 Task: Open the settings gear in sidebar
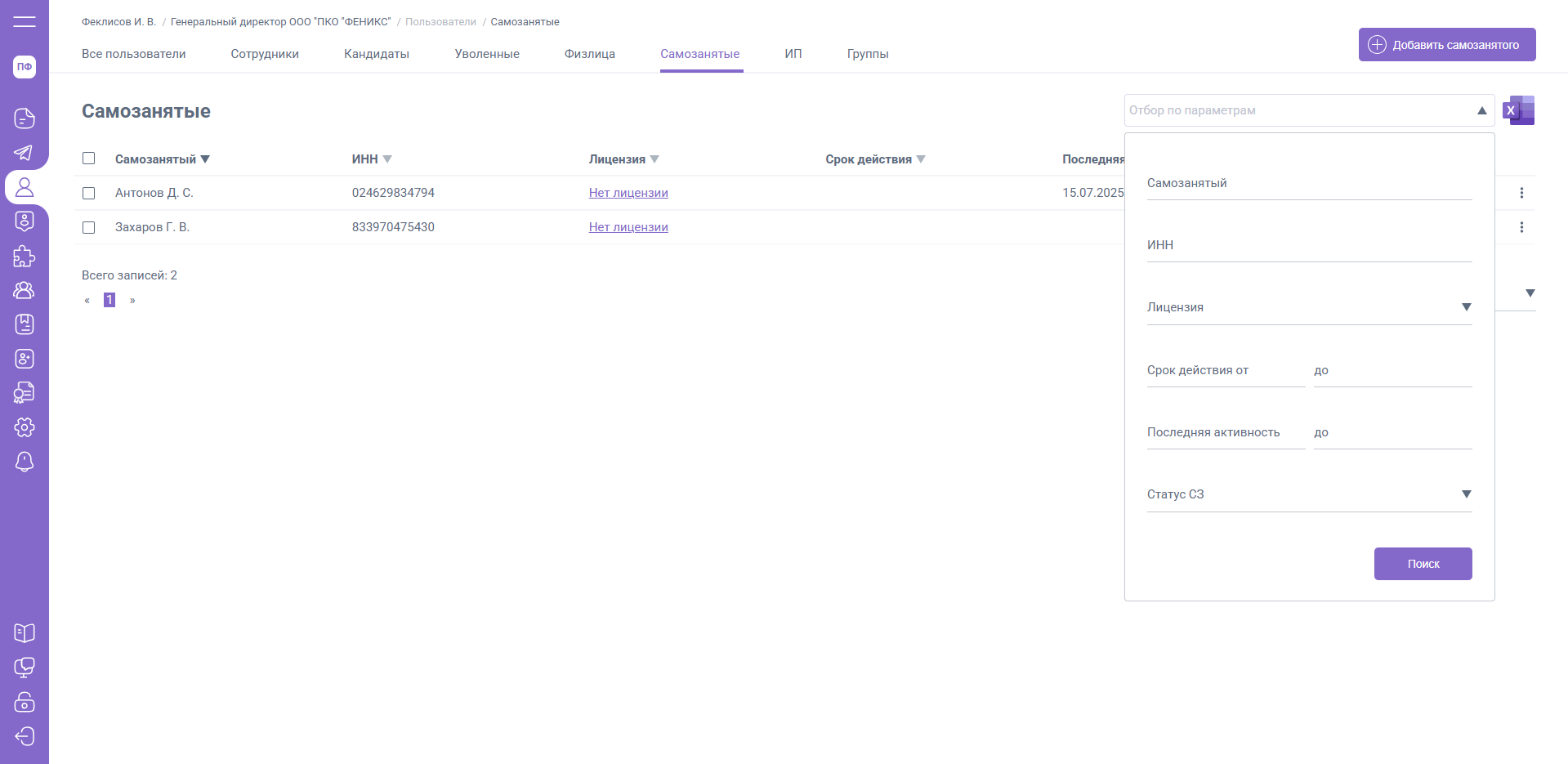(x=25, y=427)
